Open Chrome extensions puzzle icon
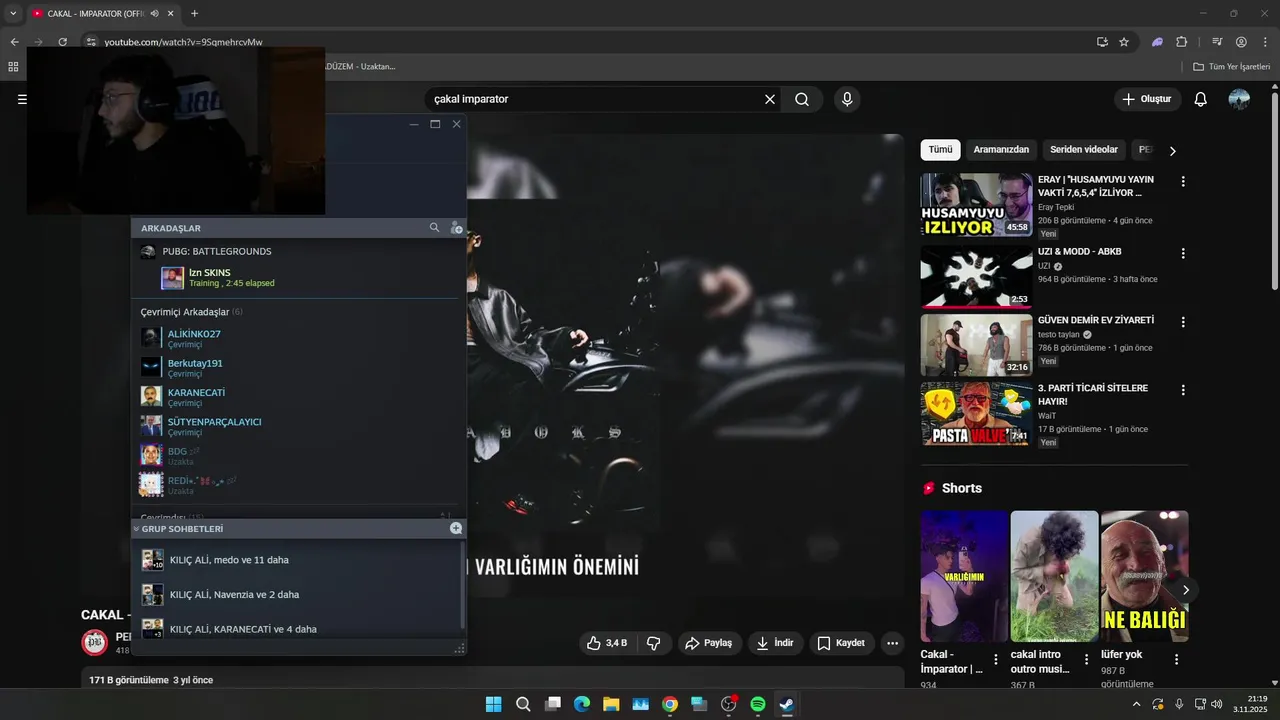The height and width of the screenshot is (720, 1280). click(1182, 42)
